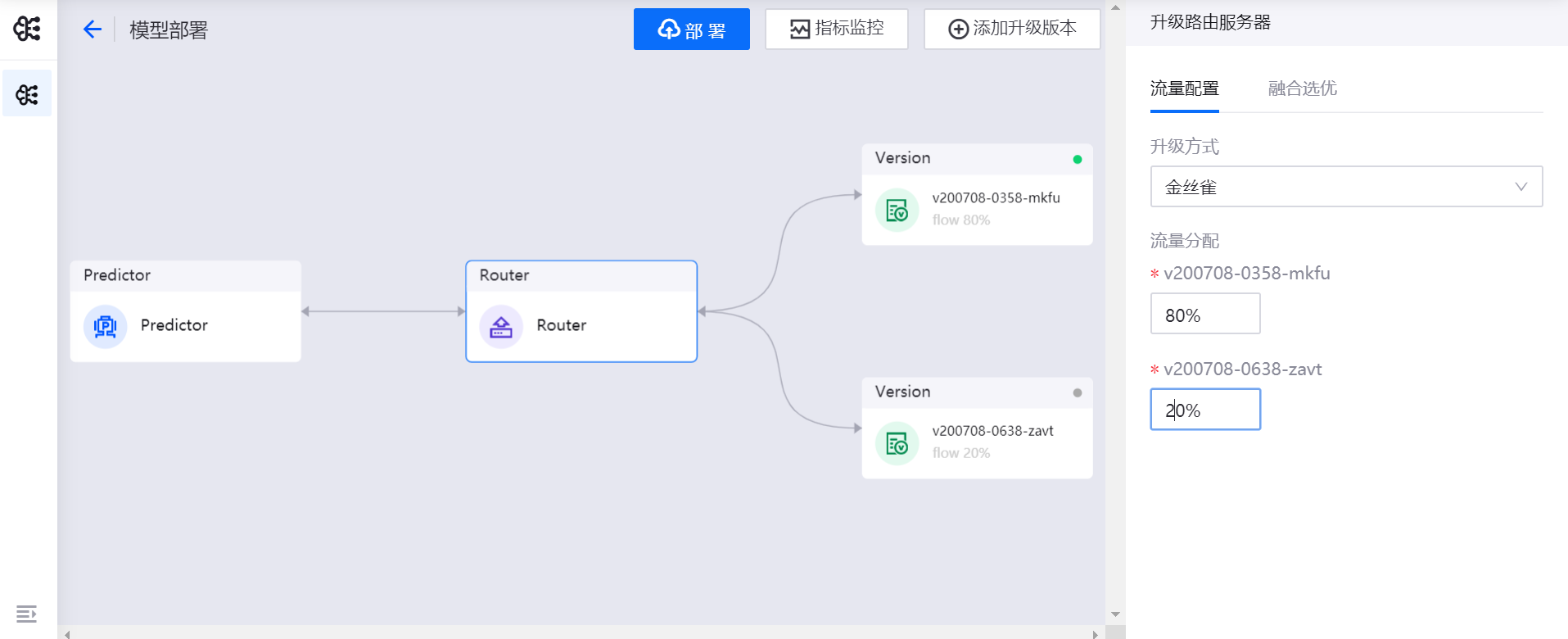Open 指标监控 metrics monitoring
Screen dimensions: 1568x639
[836, 29]
